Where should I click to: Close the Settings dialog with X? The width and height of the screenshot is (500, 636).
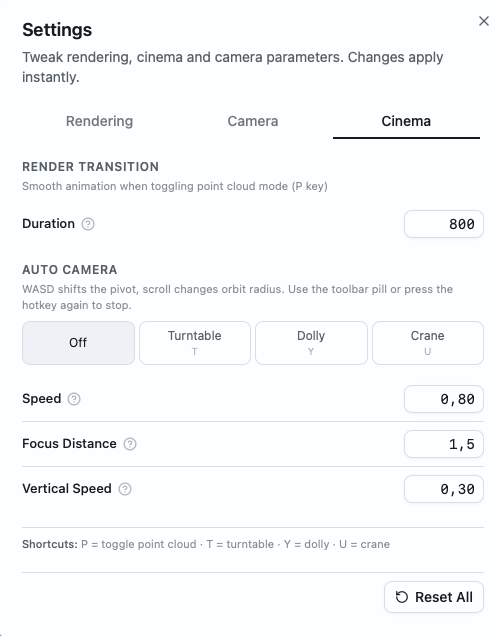click(x=484, y=21)
